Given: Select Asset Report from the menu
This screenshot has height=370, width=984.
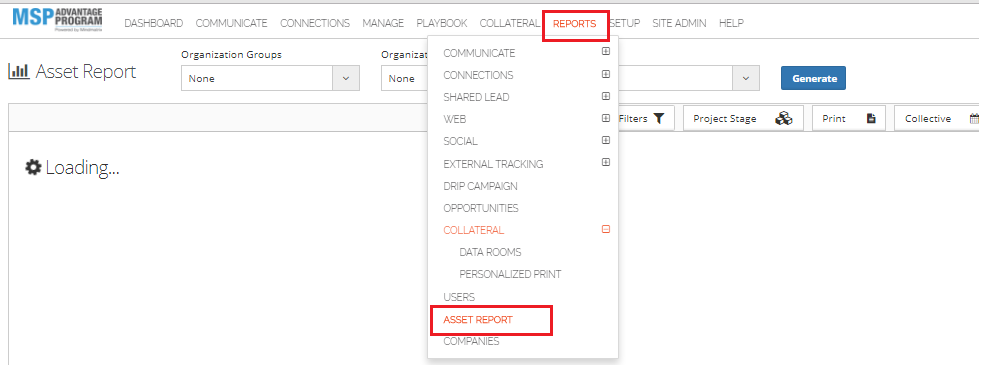Looking at the screenshot, I should [x=478, y=320].
